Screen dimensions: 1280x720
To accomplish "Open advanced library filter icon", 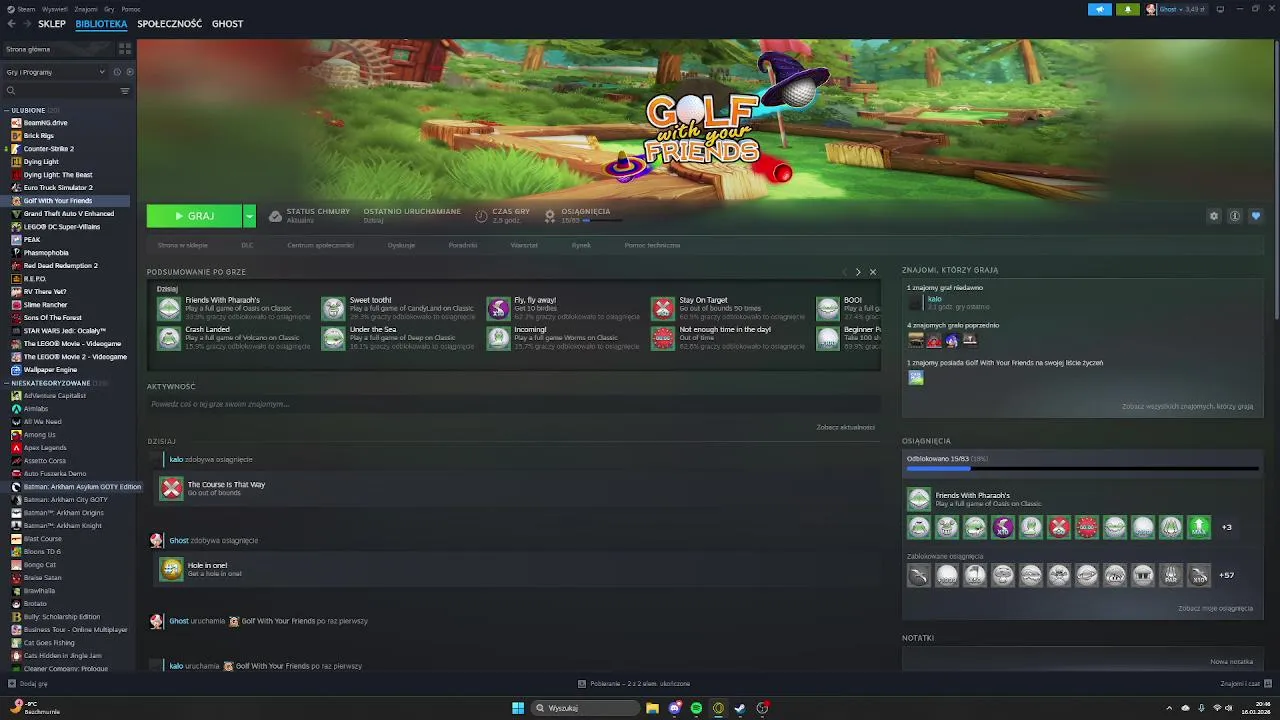I will pyautogui.click(x=125, y=91).
